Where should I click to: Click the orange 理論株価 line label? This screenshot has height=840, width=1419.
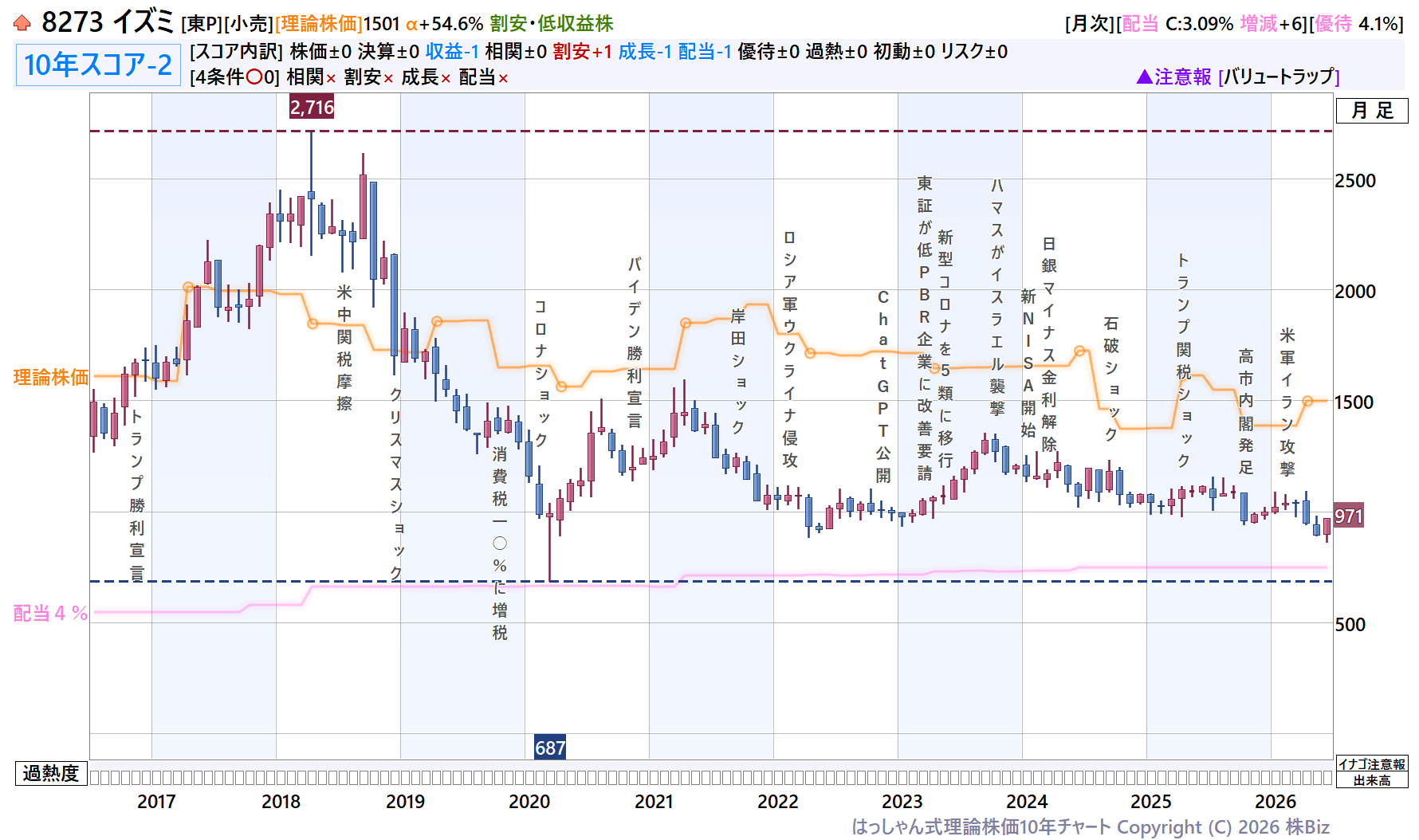click(x=51, y=377)
